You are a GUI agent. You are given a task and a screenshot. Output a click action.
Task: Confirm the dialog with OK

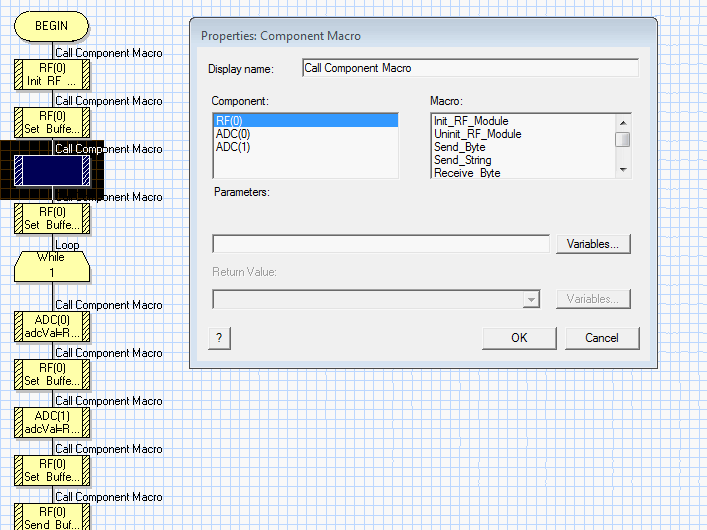coord(519,338)
